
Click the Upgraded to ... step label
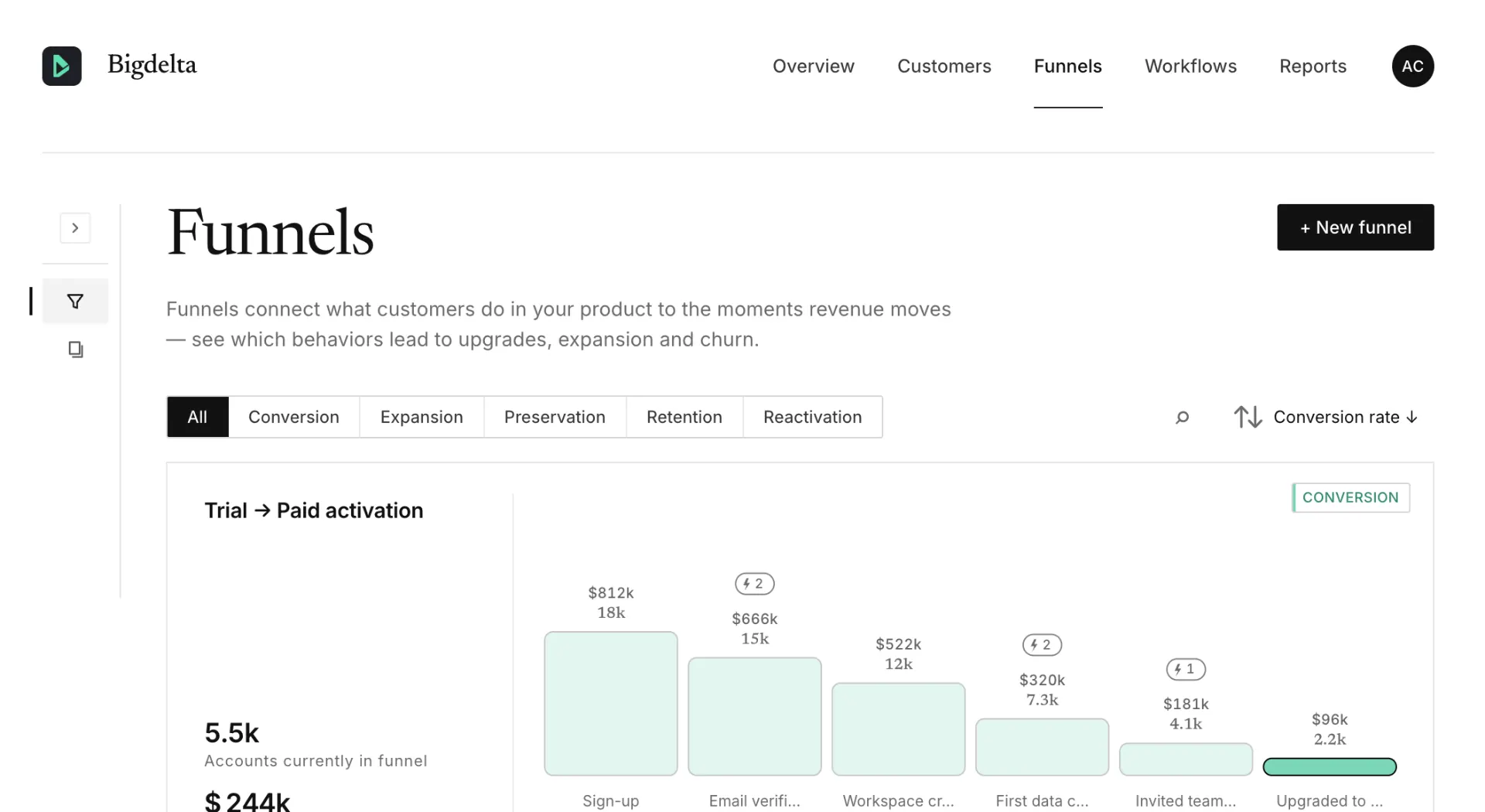1330,801
